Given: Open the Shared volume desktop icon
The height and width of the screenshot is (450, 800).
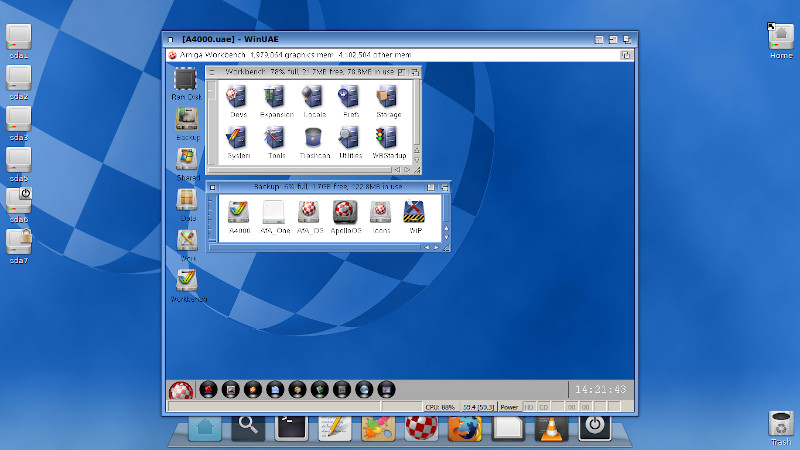Looking at the screenshot, I should tap(187, 160).
